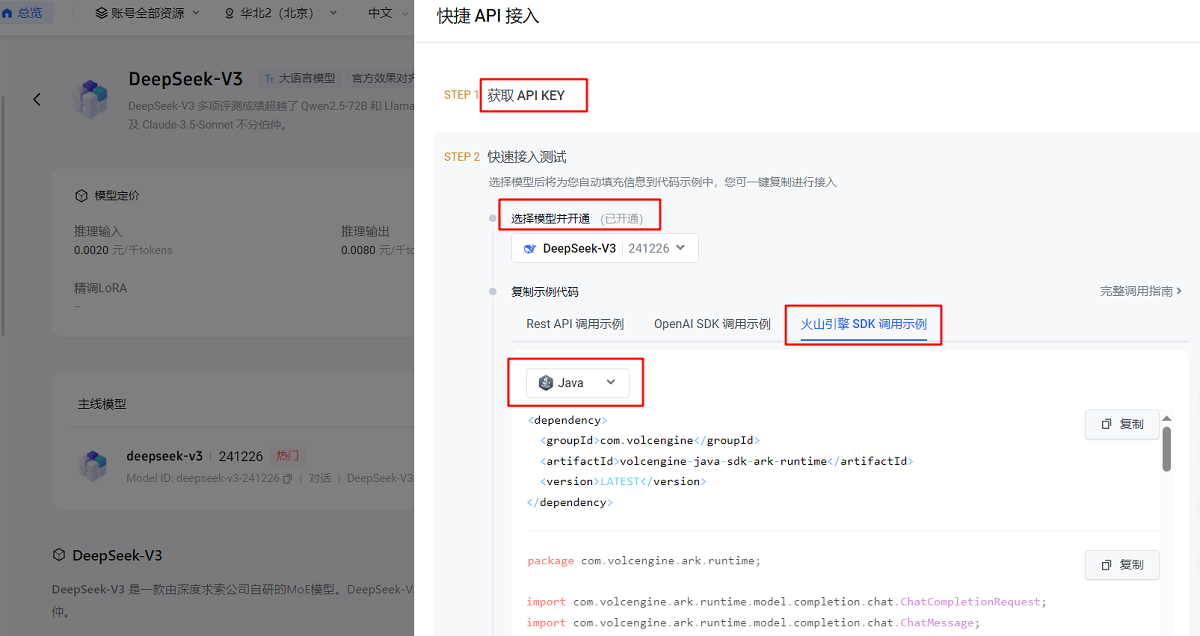This screenshot has width=1200, height=636.
Task: Click the 推理输出 price label
Action: pyautogui.click(x=365, y=231)
